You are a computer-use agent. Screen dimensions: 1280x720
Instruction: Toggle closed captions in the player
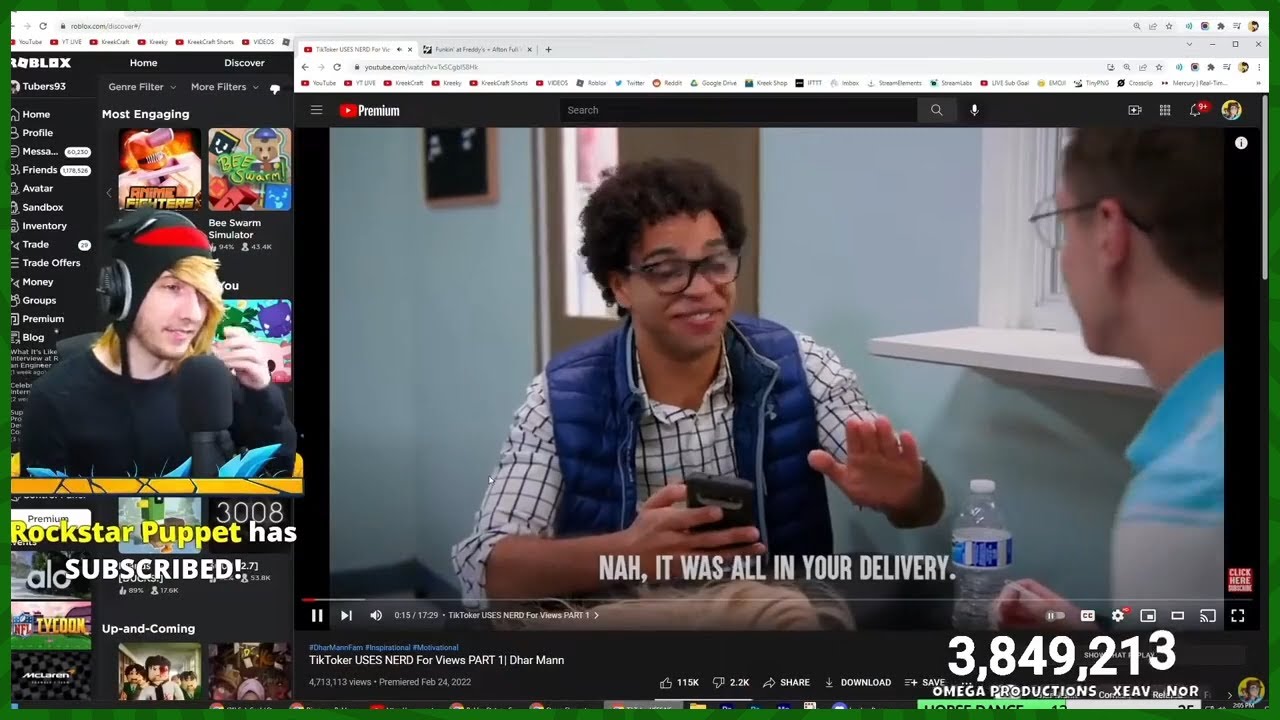[1088, 616]
